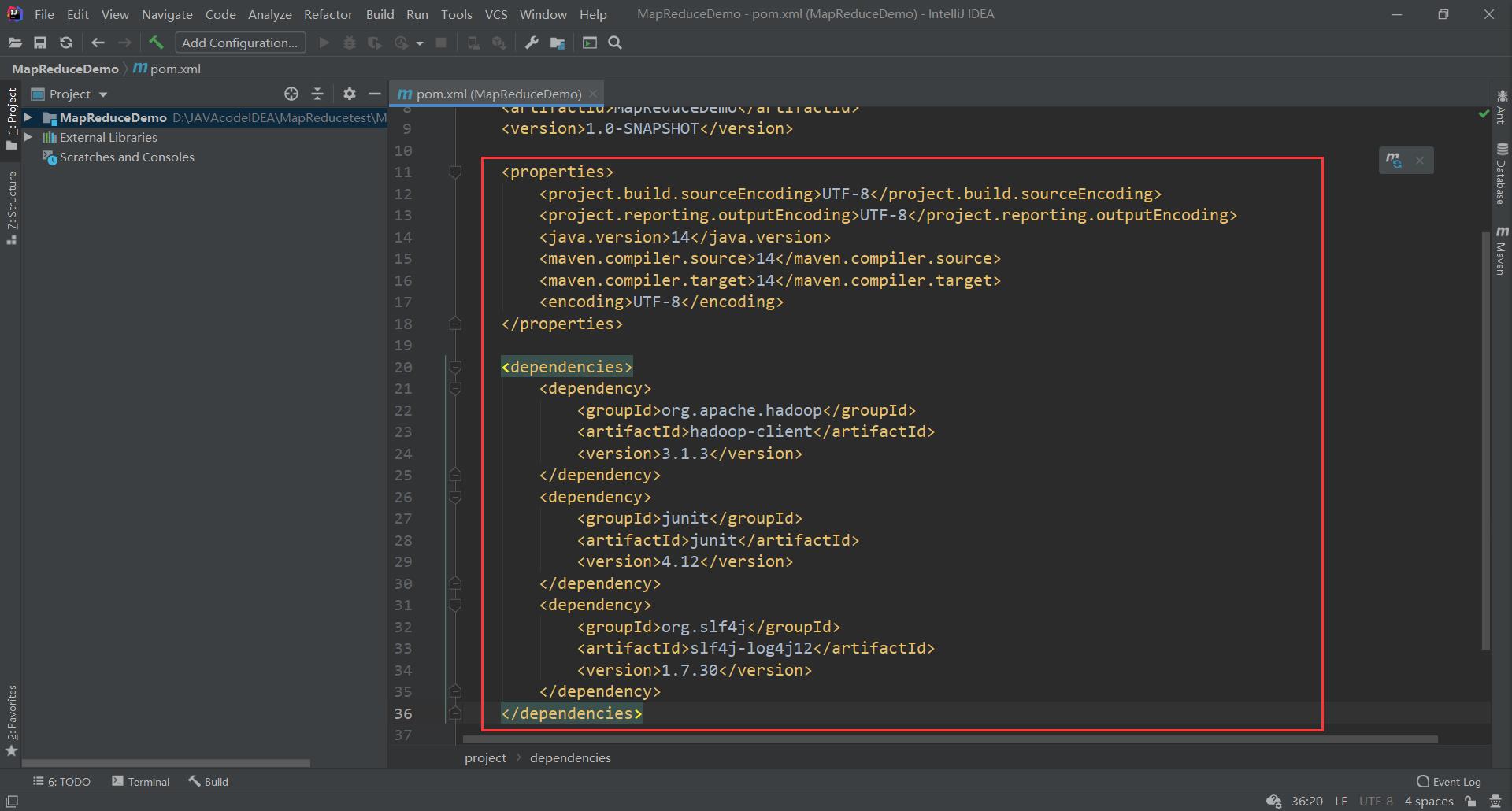Click the Run with Coverage icon
The image size is (1512, 811).
coord(375,43)
